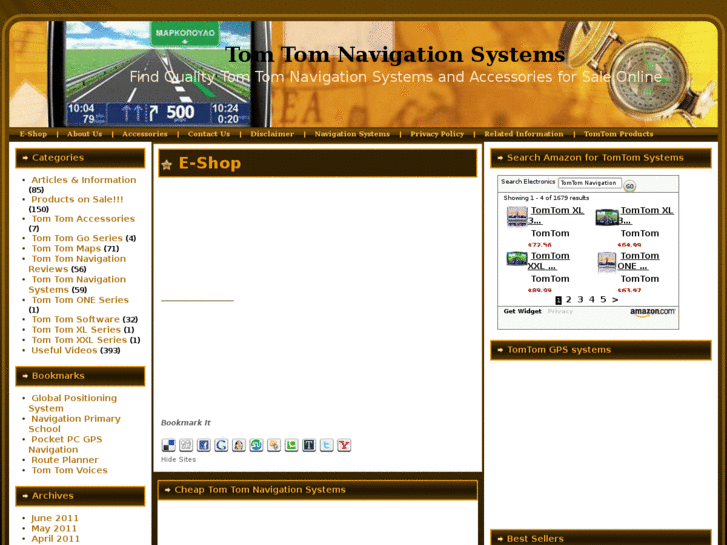Share via the Technorati bookmark icon
Viewport: 727px width, 545px height.
(309, 445)
